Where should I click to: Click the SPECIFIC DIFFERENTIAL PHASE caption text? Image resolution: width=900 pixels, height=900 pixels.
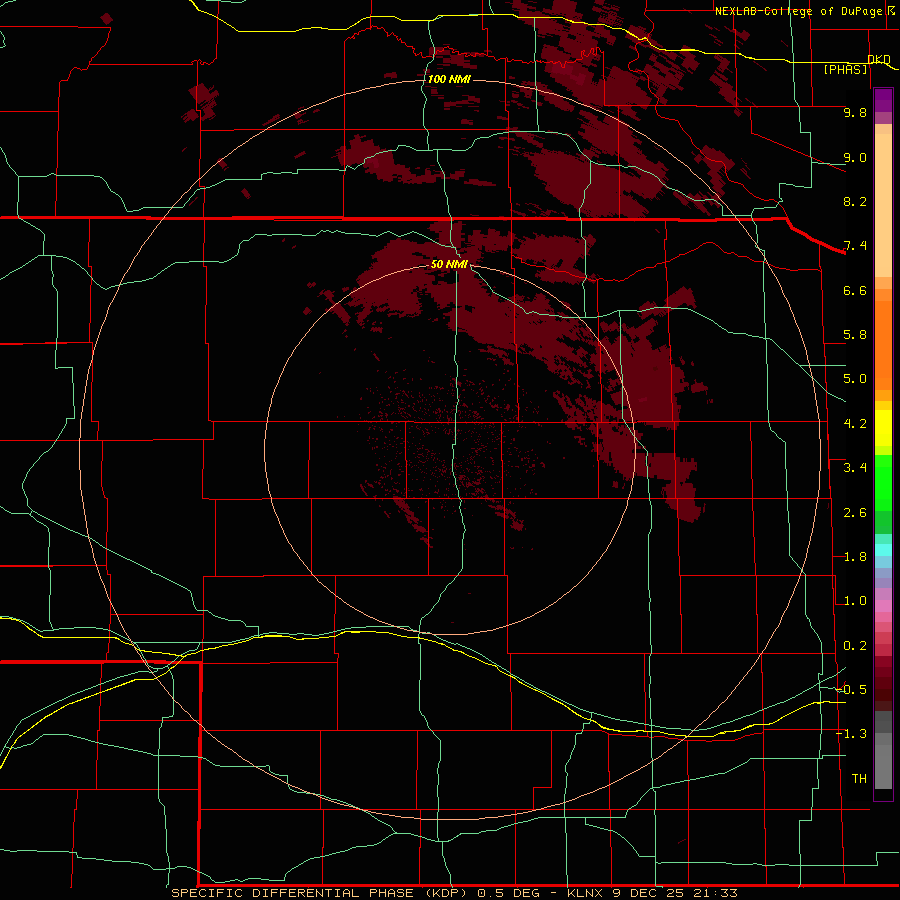[x=292, y=893]
